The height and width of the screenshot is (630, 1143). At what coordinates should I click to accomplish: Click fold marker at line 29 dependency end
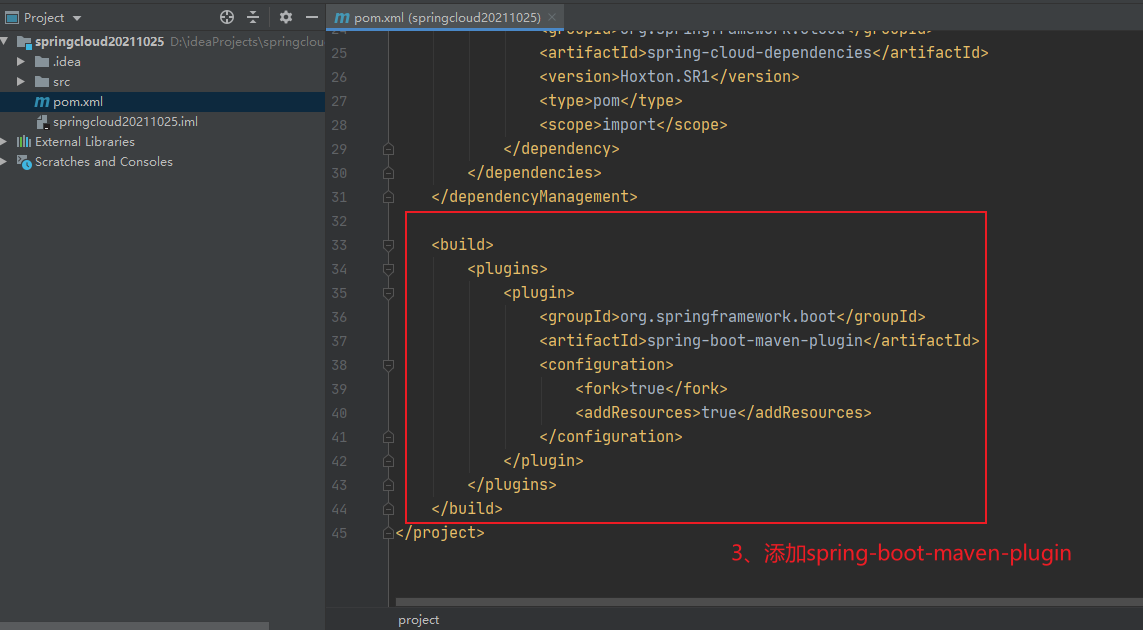click(x=388, y=149)
